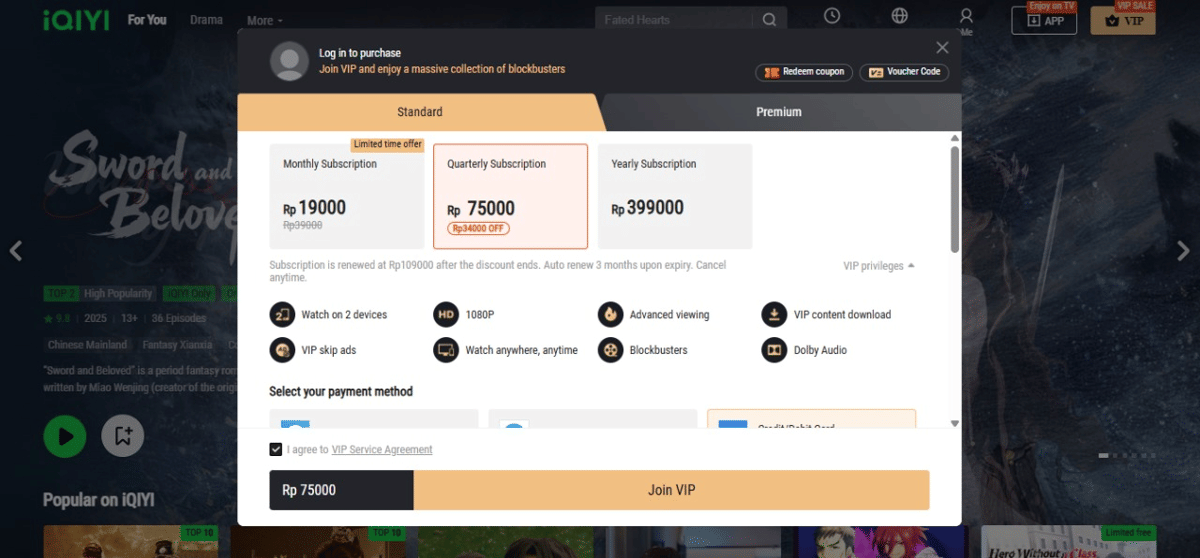The width and height of the screenshot is (1200, 558).
Task: Uncheck the VIP Service Agreement checkbox
Action: 276,450
